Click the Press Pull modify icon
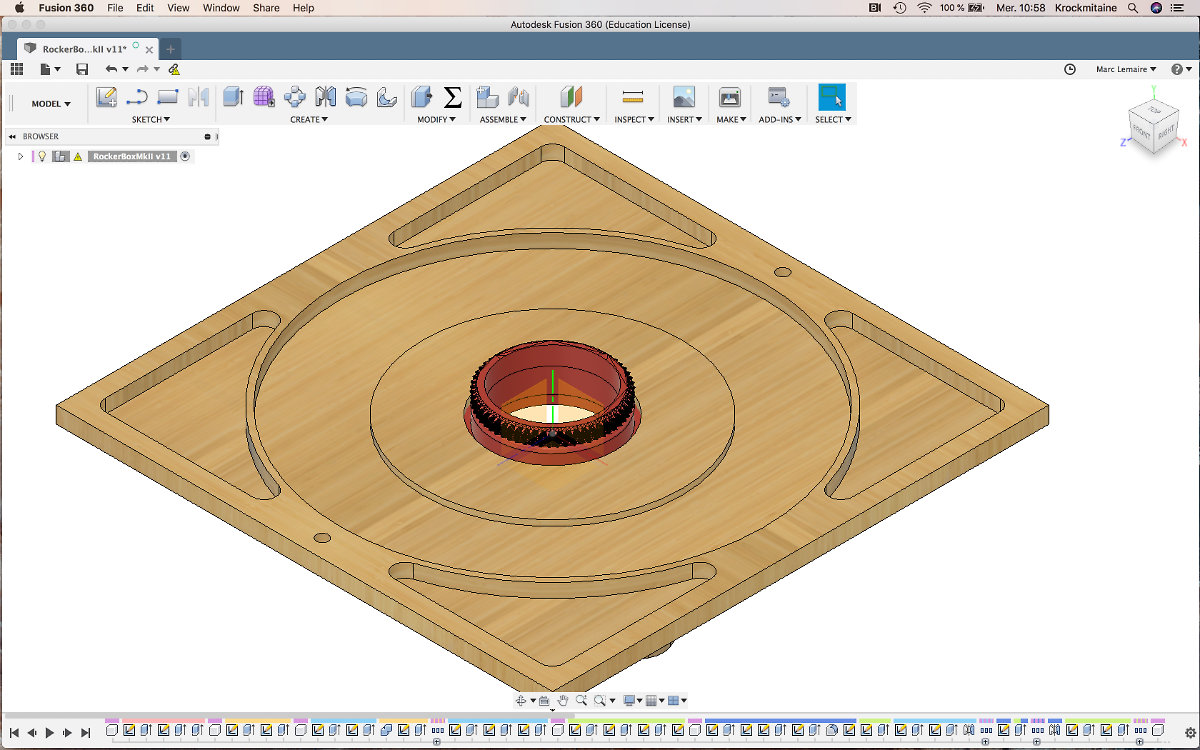This screenshot has width=1200, height=750. coord(421,97)
